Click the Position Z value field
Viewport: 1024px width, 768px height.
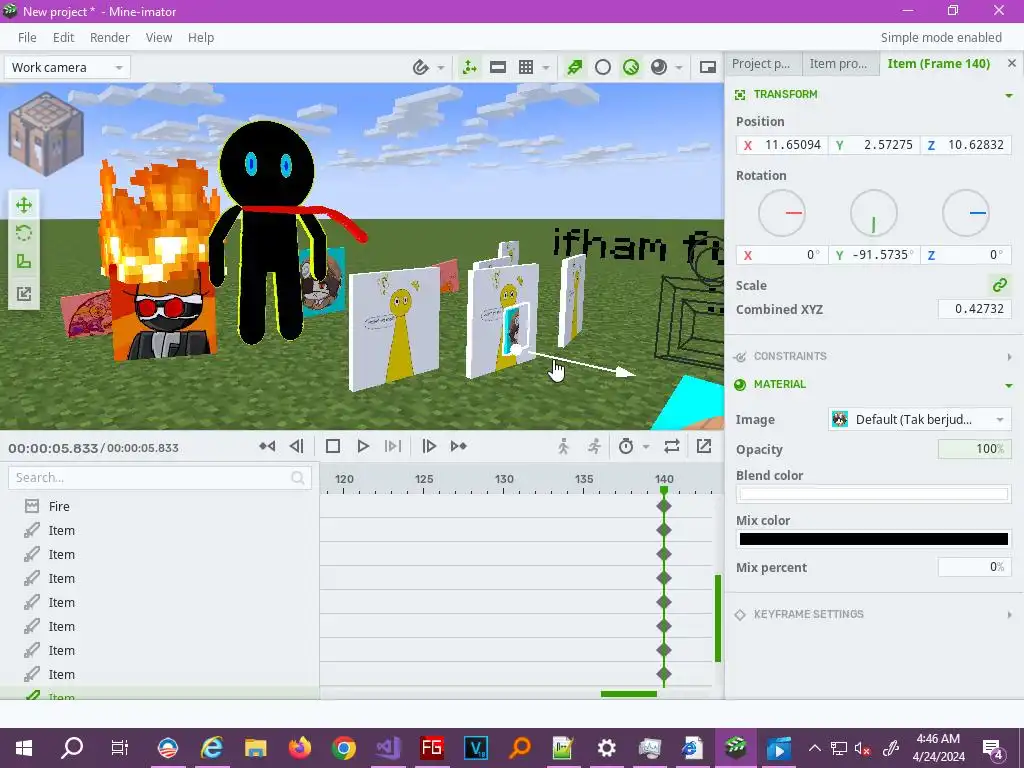point(966,145)
